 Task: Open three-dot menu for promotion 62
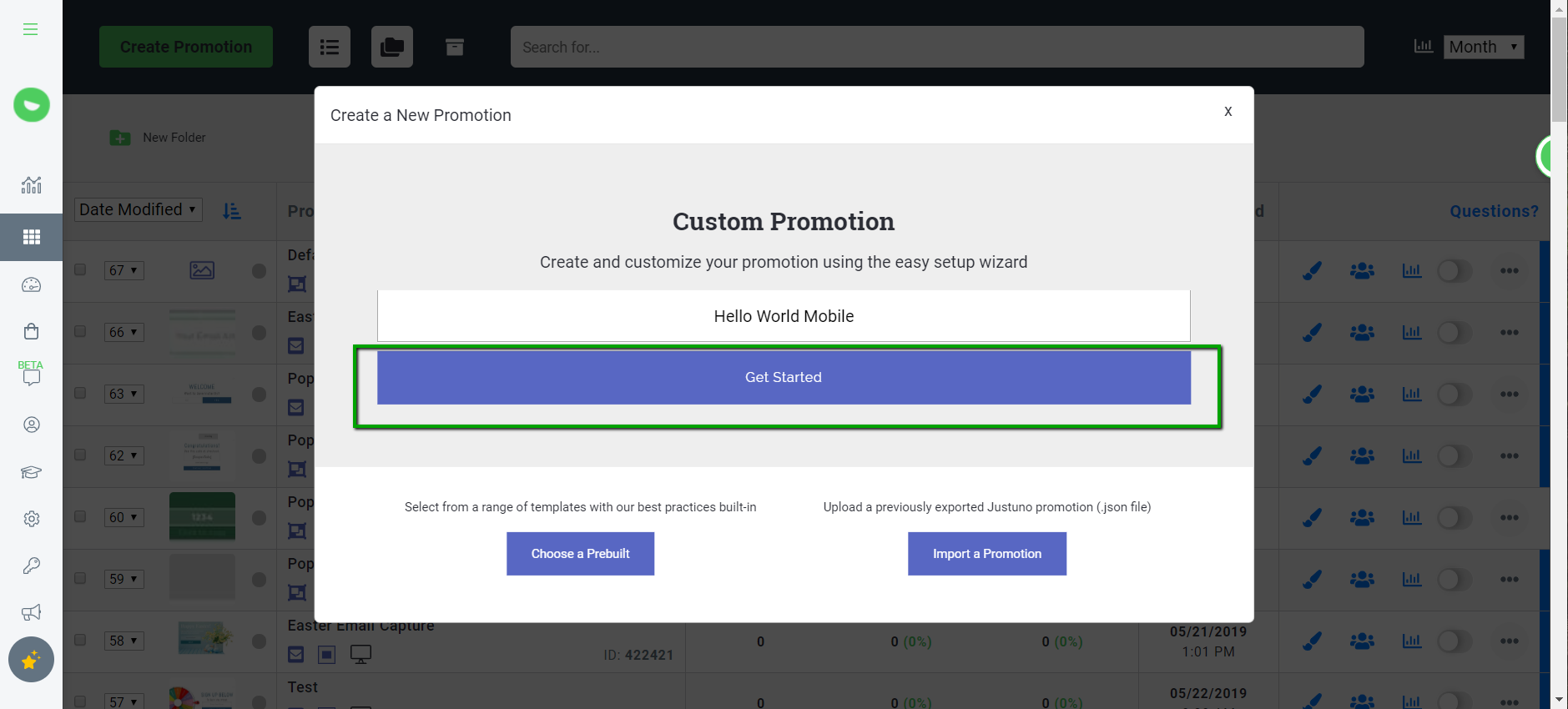(x=1509, y=456)
